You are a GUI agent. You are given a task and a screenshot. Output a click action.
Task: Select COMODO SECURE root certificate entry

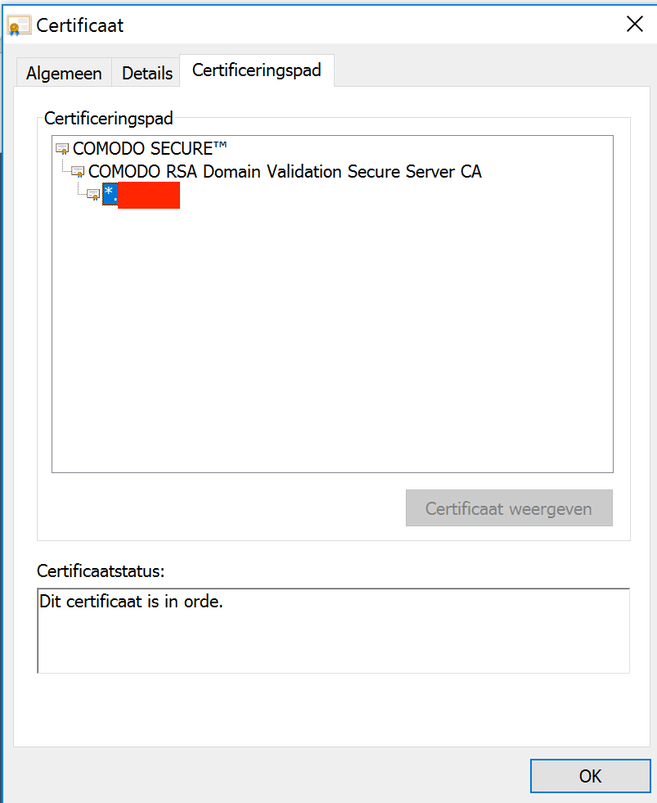coord(150,149)
